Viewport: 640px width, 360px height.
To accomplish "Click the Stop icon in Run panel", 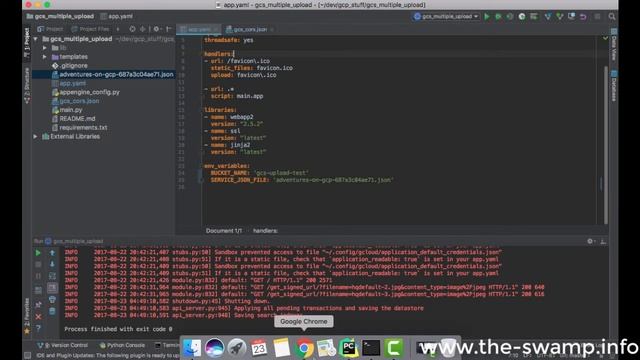I will [x=38, y=264].
